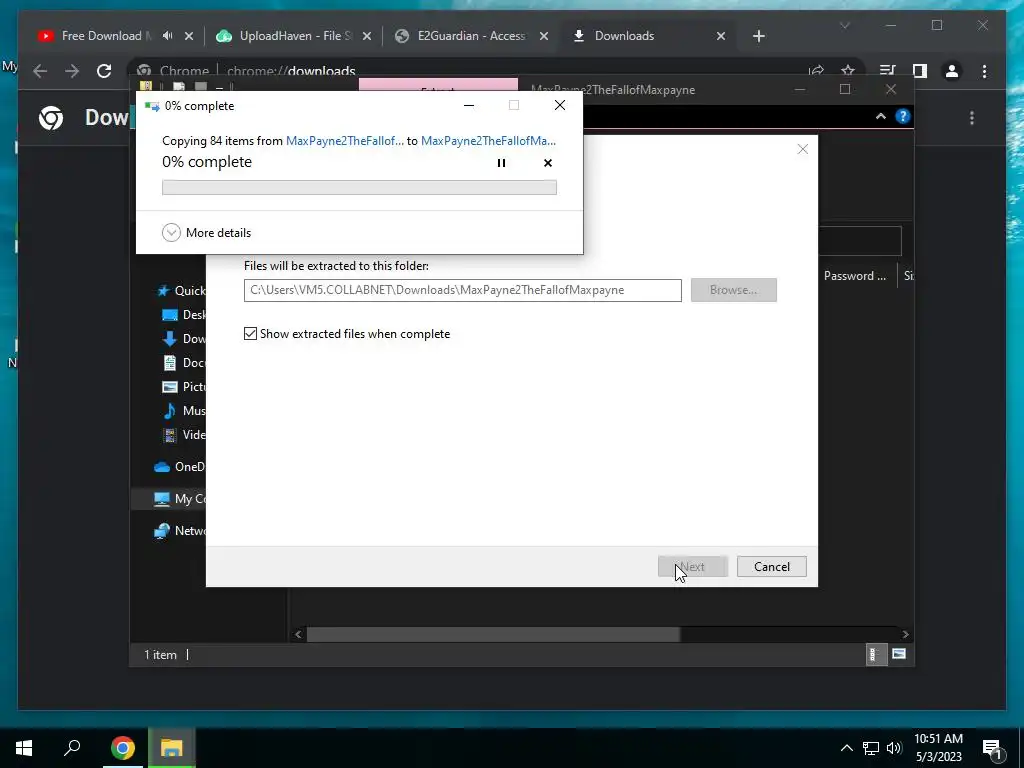Viewport: 1024px width, 768px height.
Task: Expand More details in copy dialog
Action: pyautogui.click(x=206, y=232)
